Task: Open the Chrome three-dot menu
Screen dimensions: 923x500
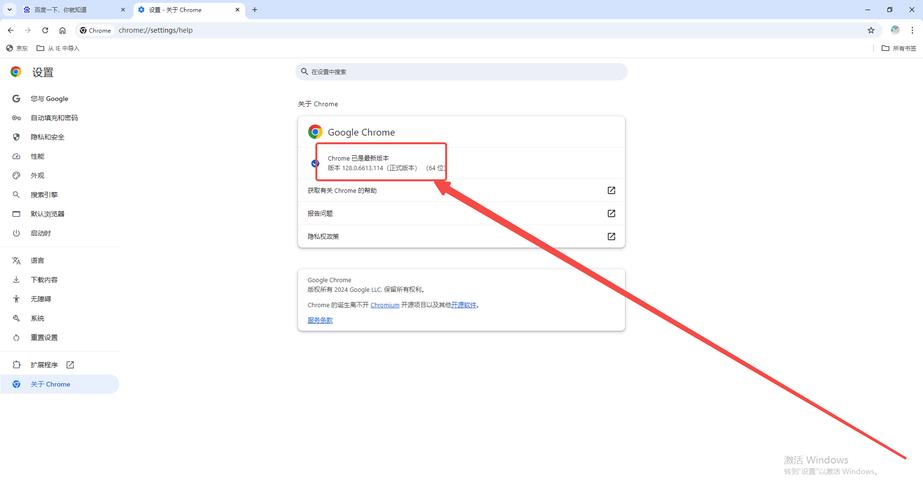Action: pos(912,30)
